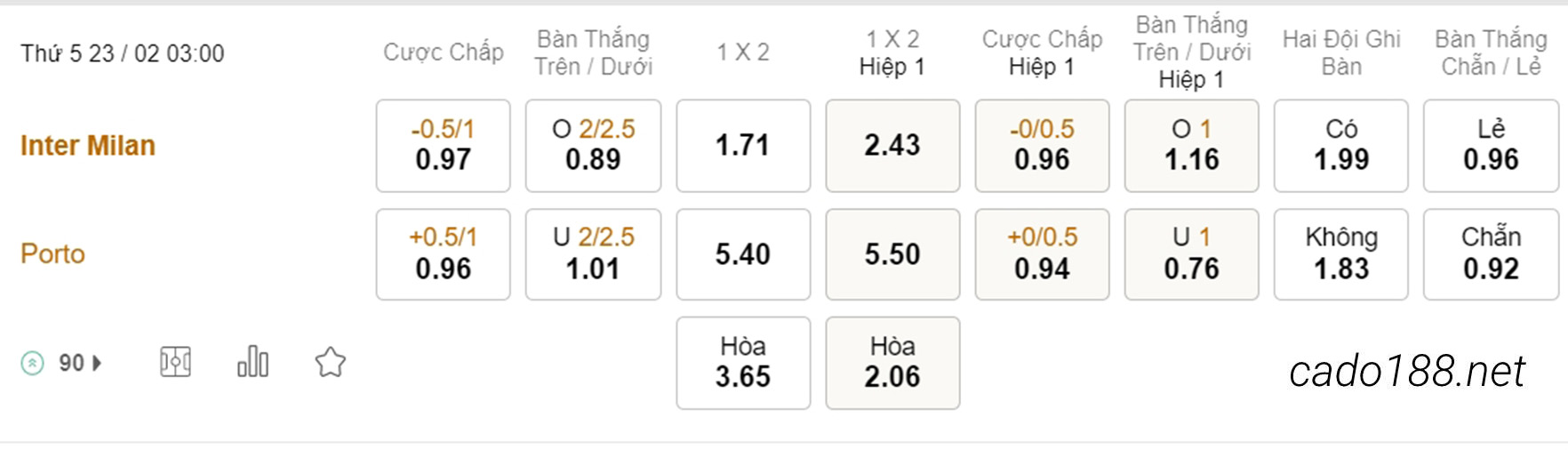
Task: Select Inter Milan handicap -0.5/1 odds 0.97
Action: click(x=443, y=145)
